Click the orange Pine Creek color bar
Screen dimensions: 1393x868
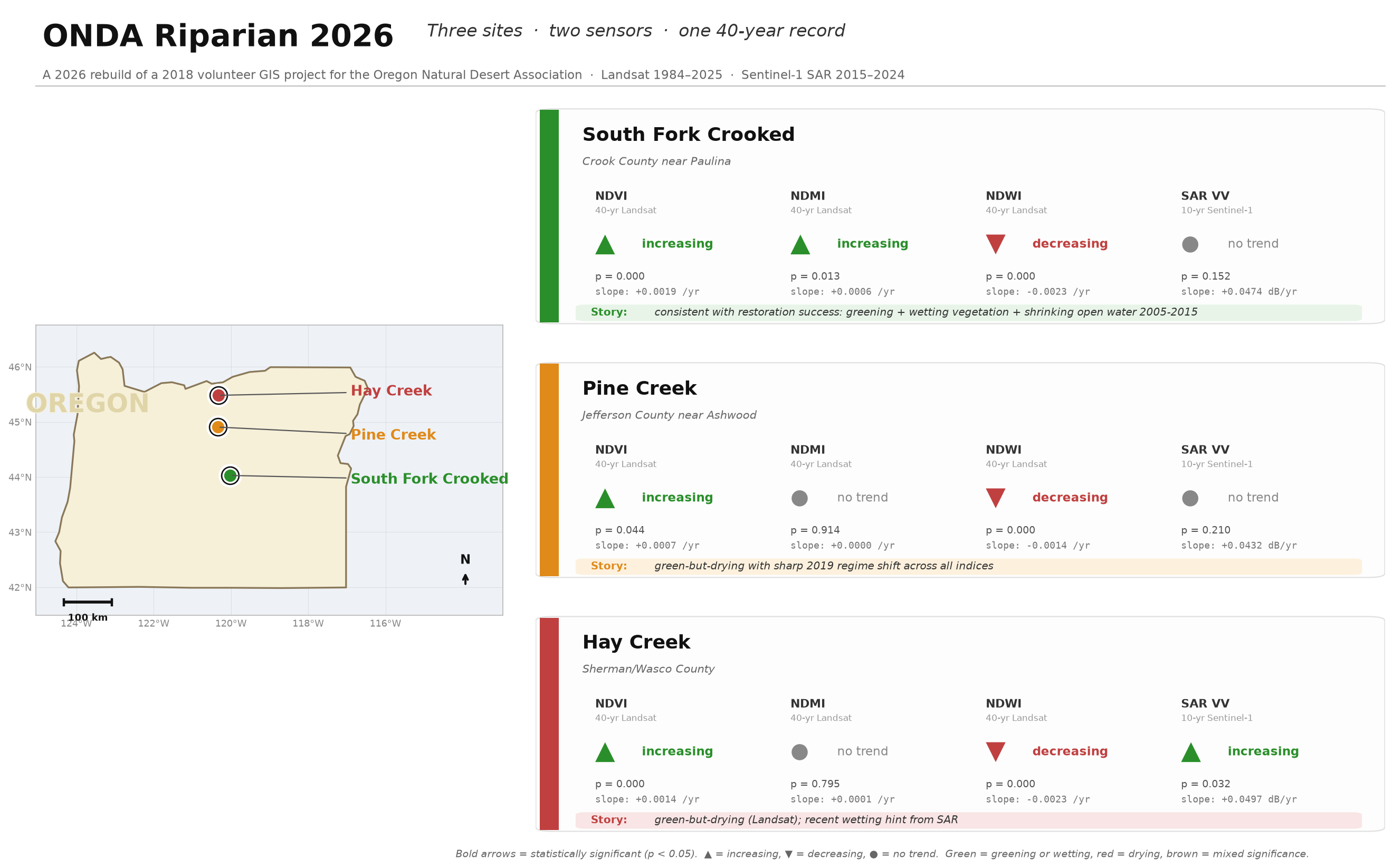549,470
